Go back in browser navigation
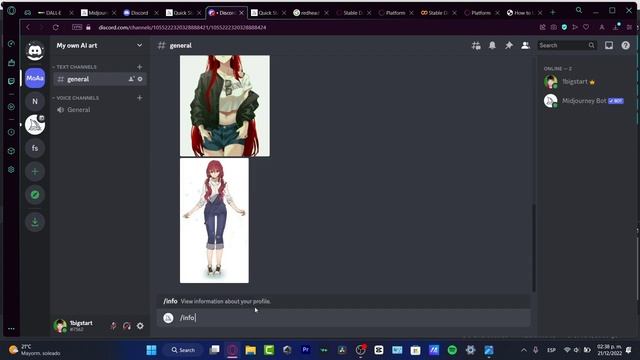Image resolution: width=640 pixels, height=360 pixels. pos(28,27)
